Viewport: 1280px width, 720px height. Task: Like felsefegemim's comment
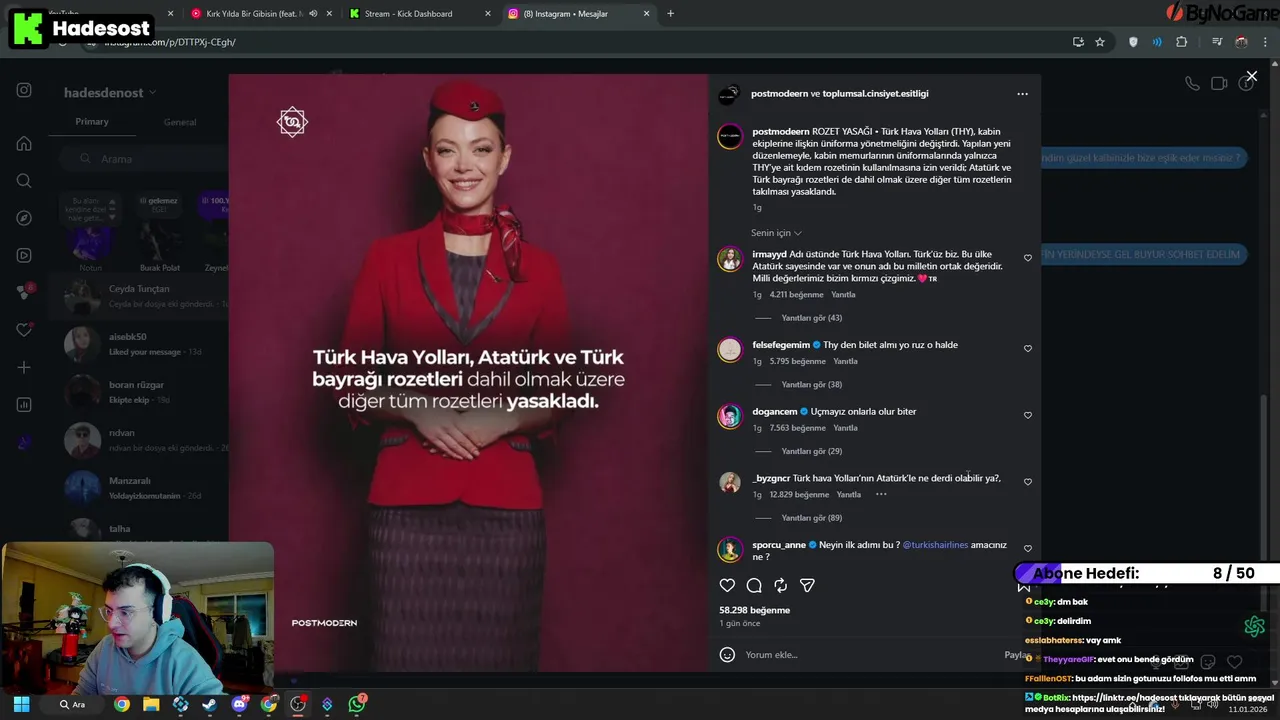pos(1027,349)
